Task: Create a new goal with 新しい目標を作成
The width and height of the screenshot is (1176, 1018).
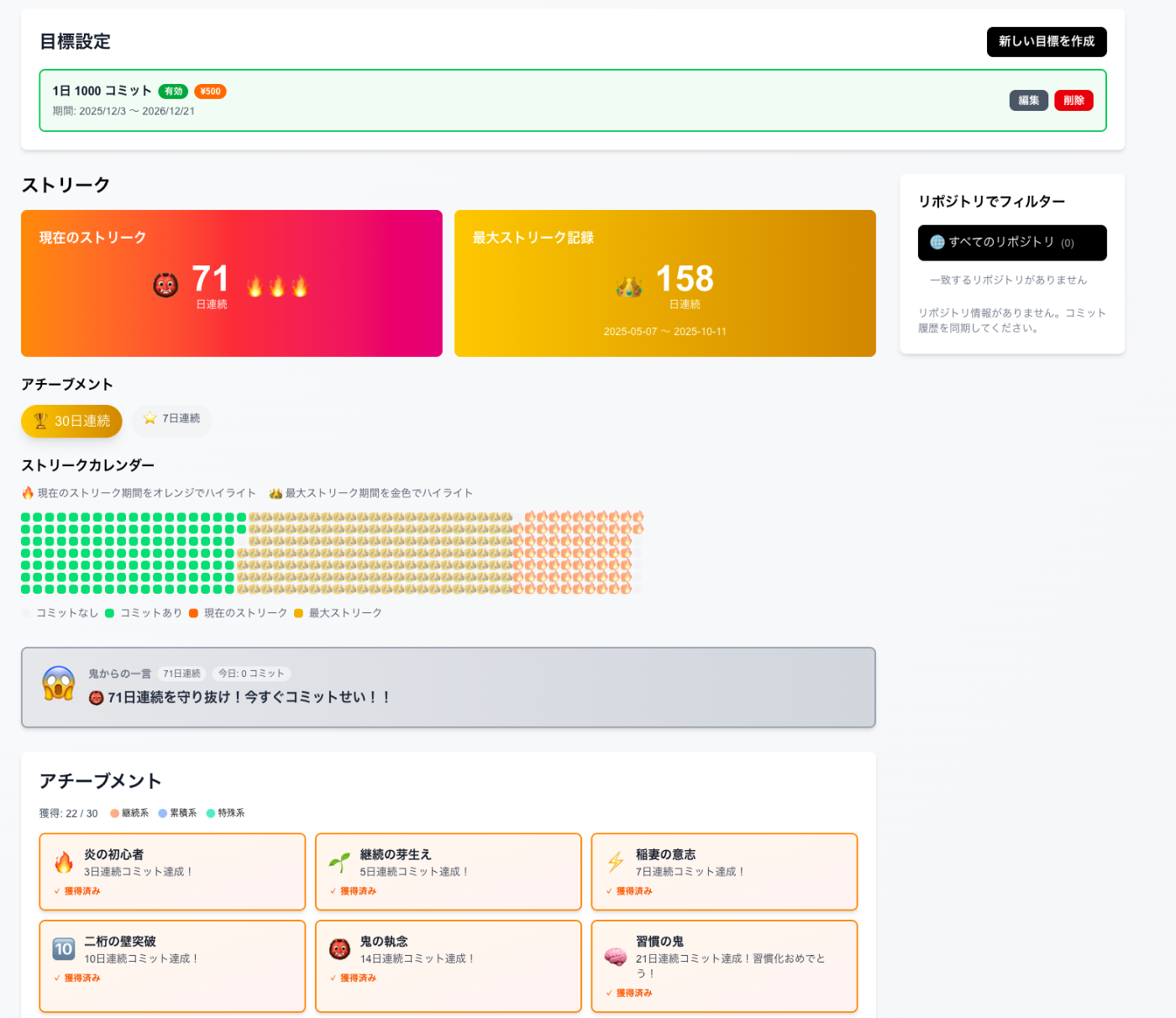Action: pos(1047,41)
